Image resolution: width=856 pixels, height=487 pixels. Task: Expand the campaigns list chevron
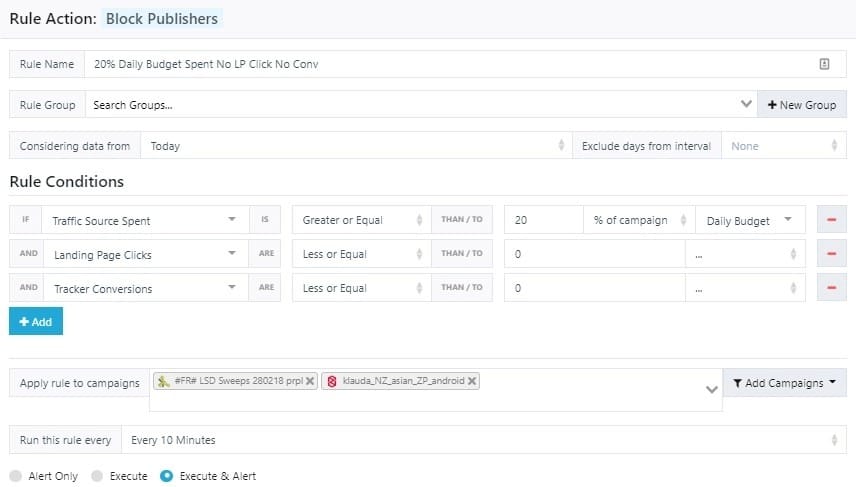point(711,389)
